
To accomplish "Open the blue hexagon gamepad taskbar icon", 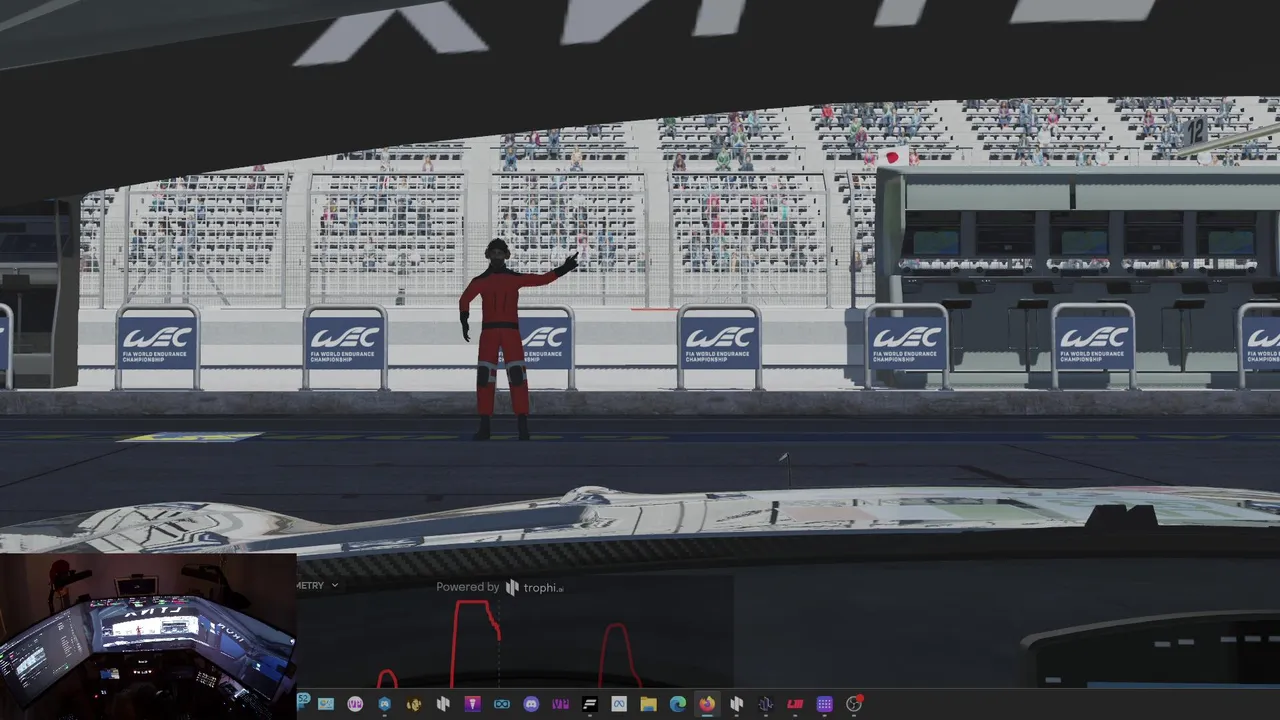I will tap(384, 704).
